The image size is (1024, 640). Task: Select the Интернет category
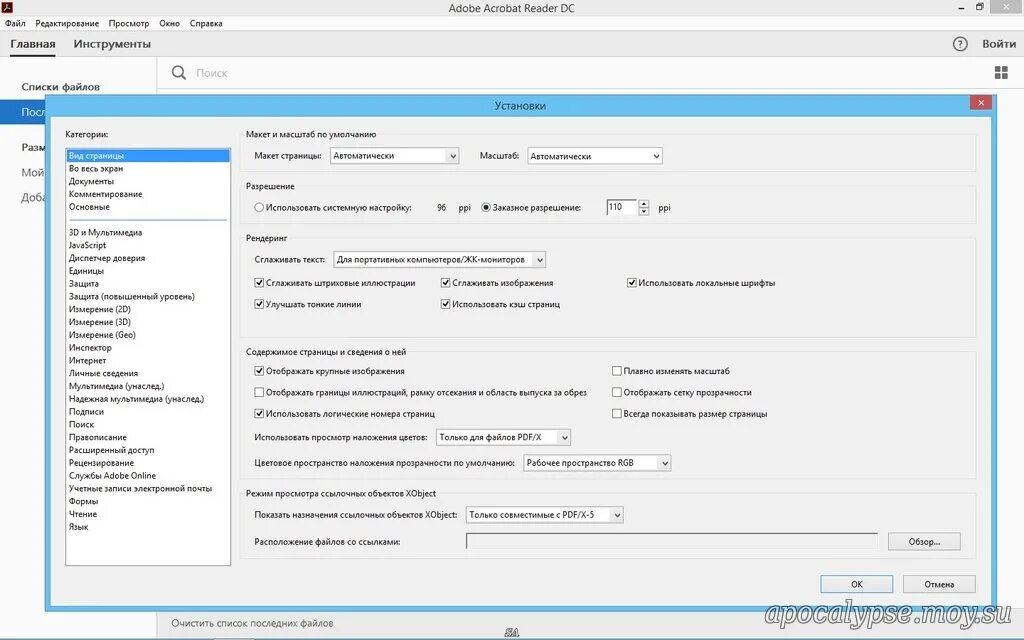[x=88, y=360]
